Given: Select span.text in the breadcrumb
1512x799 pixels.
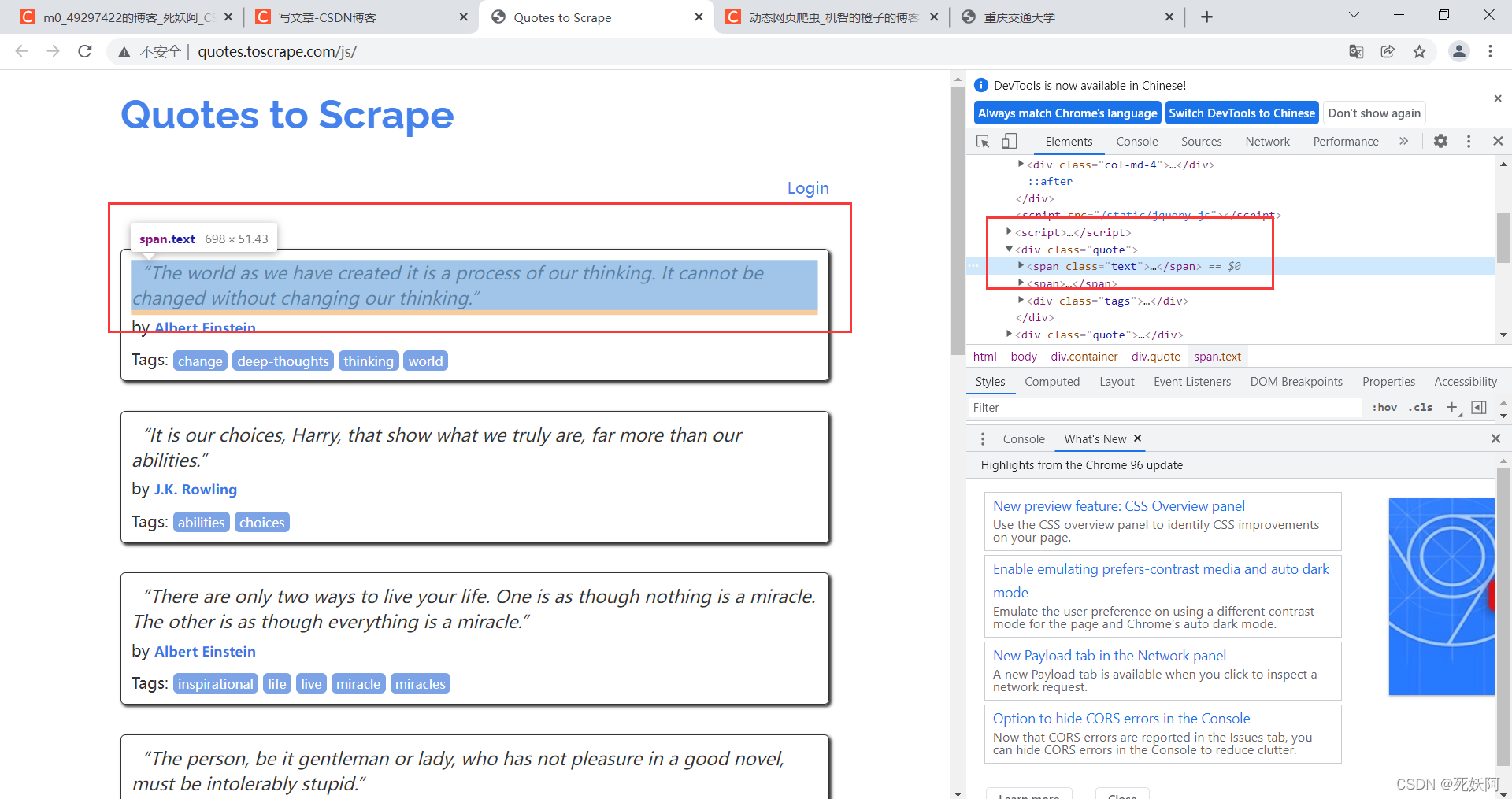Looking at the screenshot, I should tap(1217, 356).
